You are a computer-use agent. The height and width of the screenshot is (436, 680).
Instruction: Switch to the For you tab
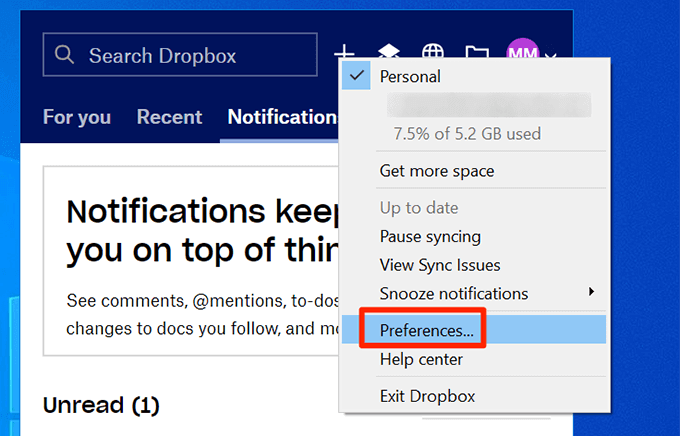pos(77,117)
